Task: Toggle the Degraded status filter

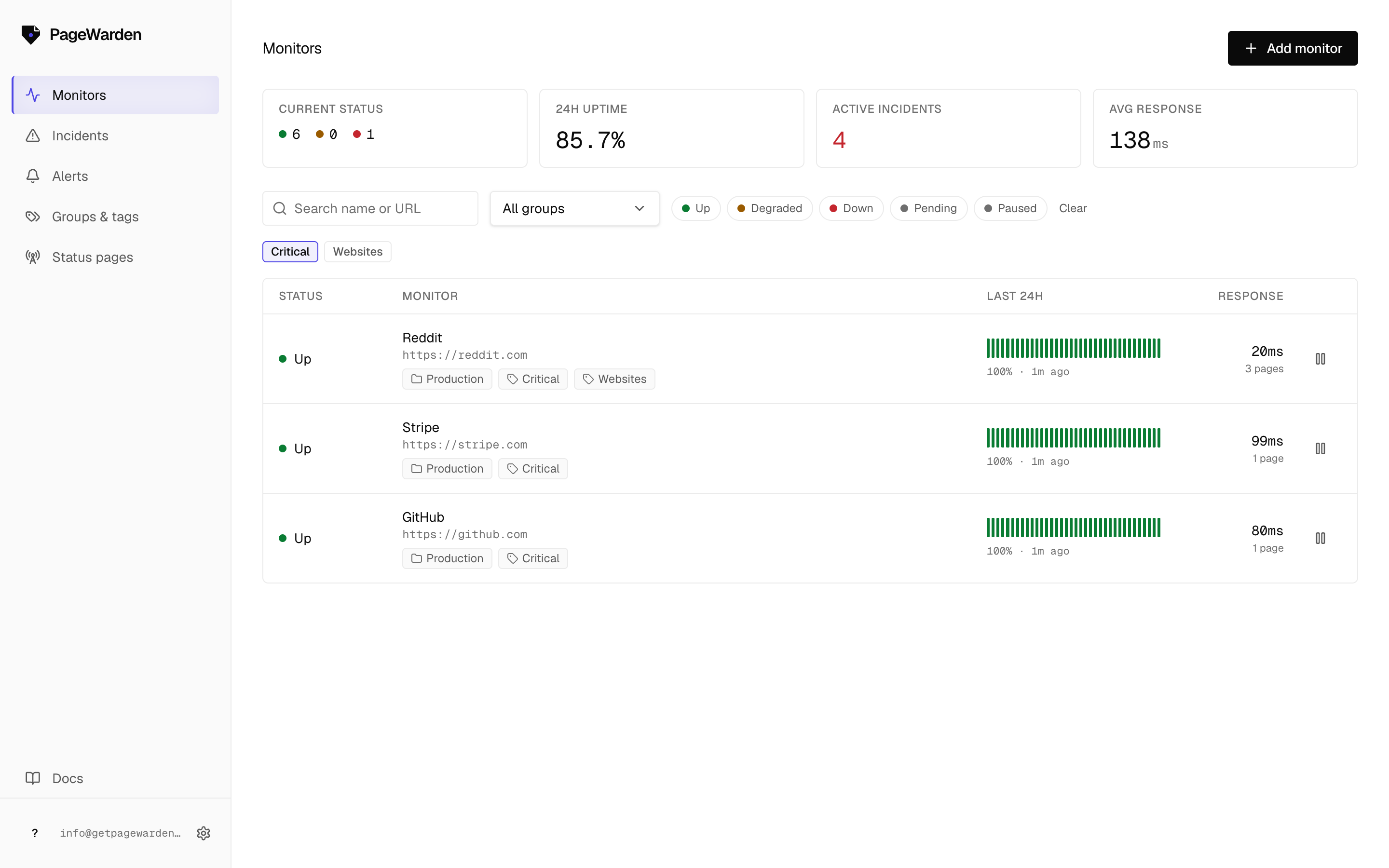Action: click(769, 208)
